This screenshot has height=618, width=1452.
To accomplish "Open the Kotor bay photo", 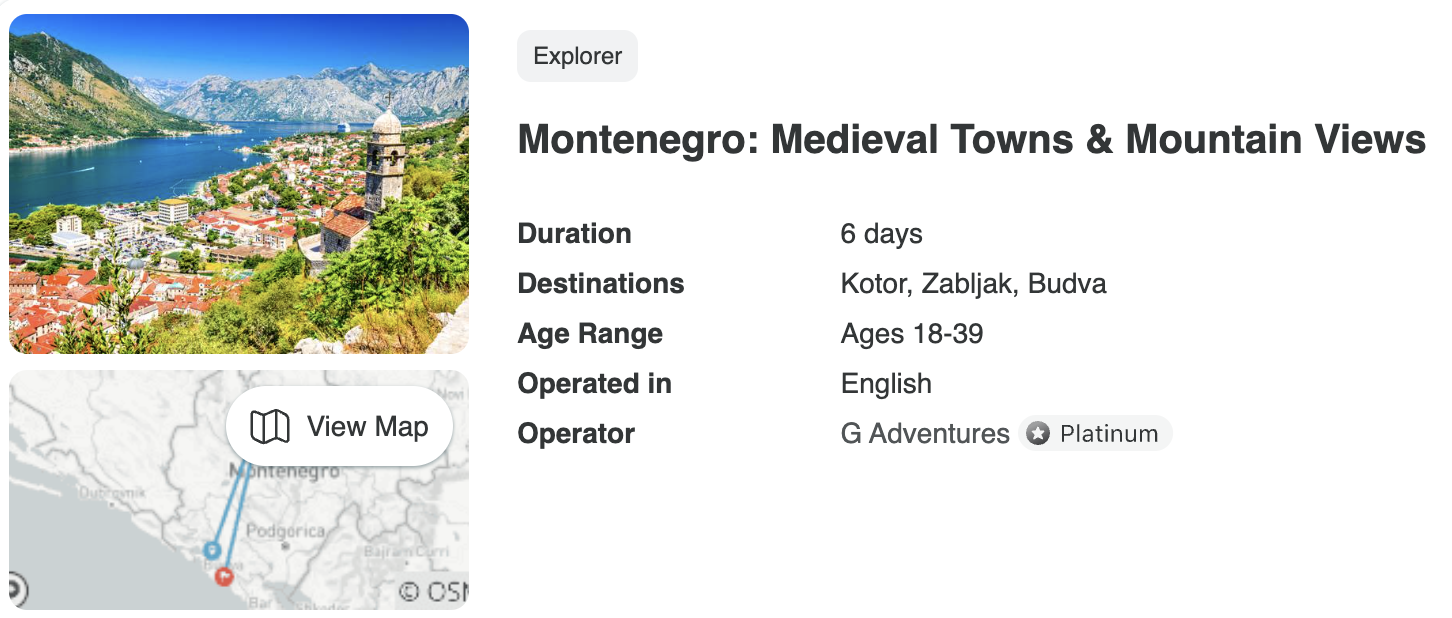I will click(x=239, y=184).
